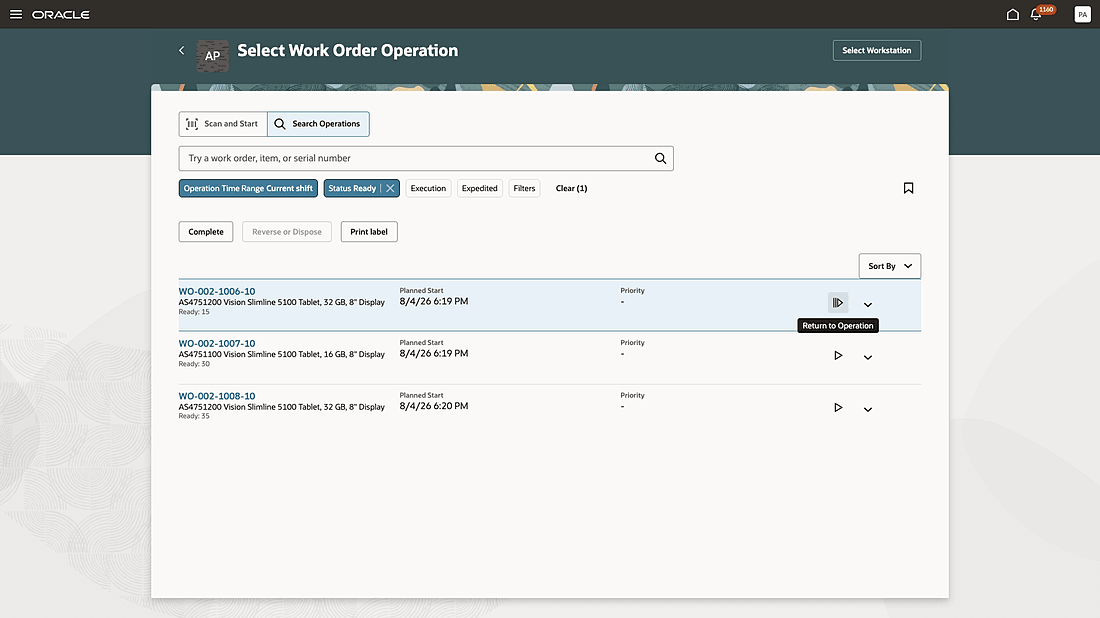The width and height of the screenshot is (1100, 618).
Task: Start operation WO-002-1007-10 with play icon
Action: pyautogui.click(x=838, y=356)
